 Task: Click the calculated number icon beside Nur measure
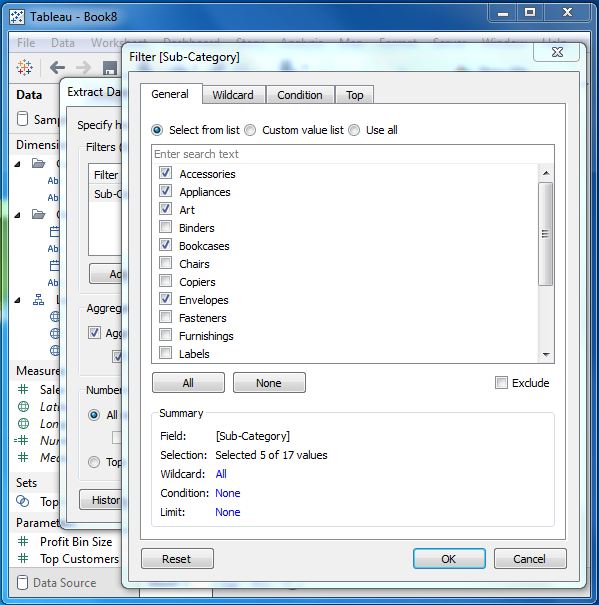(22, 440)
